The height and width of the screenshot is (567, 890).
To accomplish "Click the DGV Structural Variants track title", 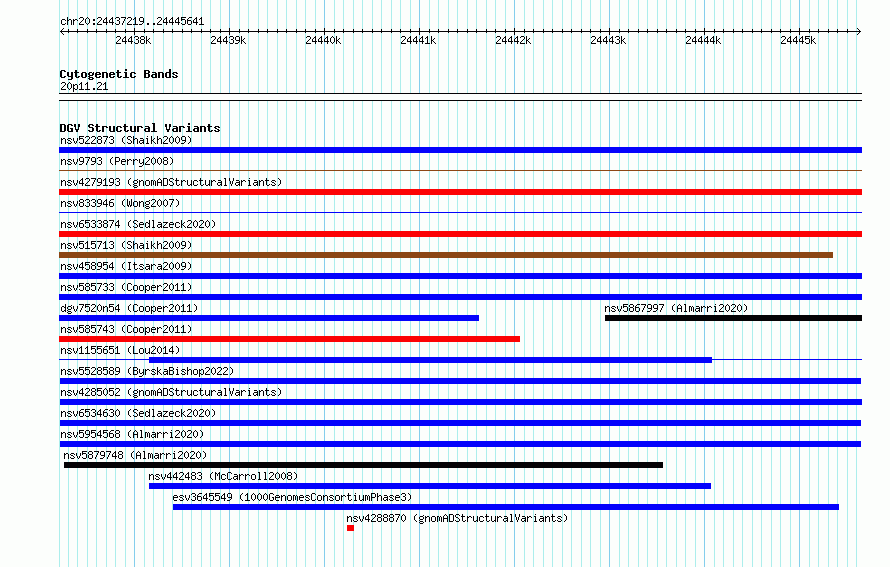I will (140, 128).
